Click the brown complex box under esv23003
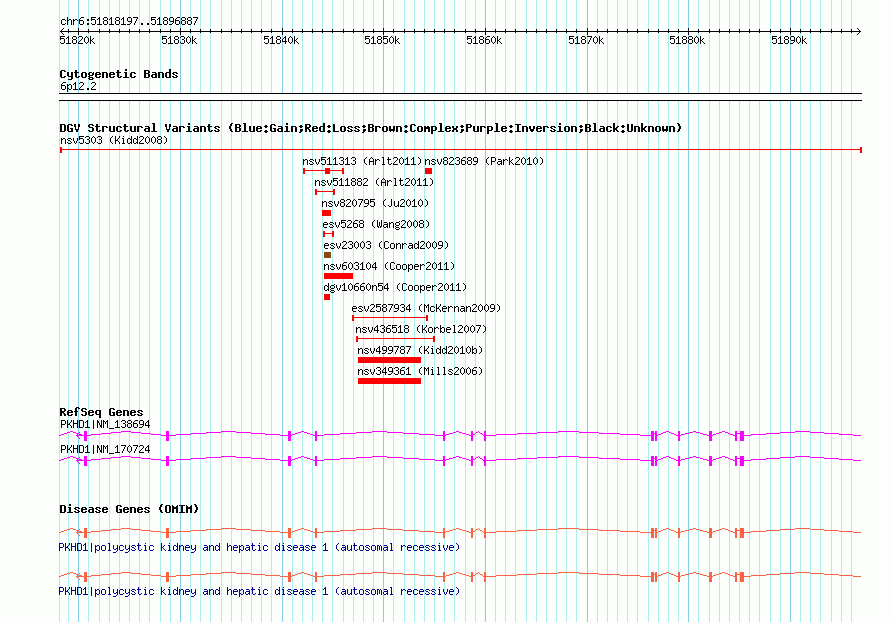 point(328,255)
